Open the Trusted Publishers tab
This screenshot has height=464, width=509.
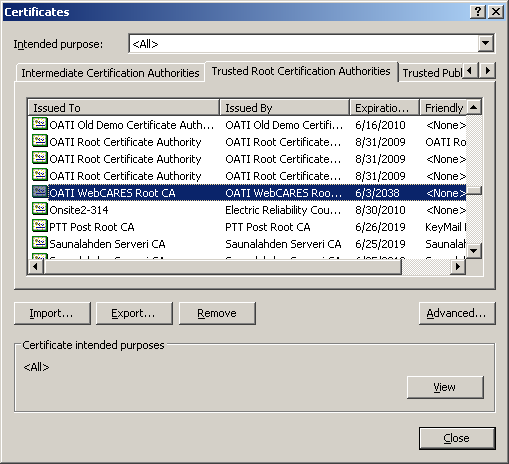pyautogui.click(x=432, y=73)
